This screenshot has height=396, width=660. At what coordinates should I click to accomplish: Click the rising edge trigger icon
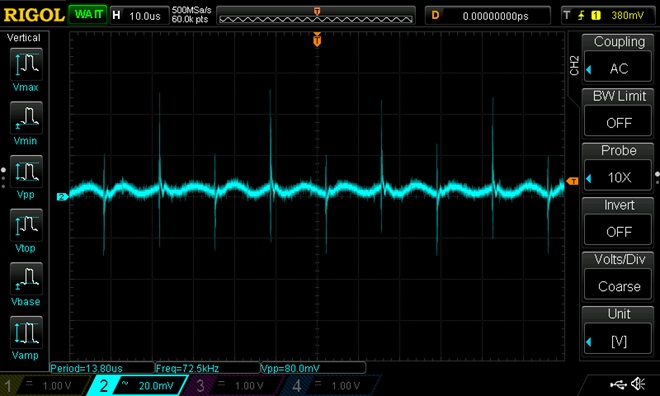581,16
